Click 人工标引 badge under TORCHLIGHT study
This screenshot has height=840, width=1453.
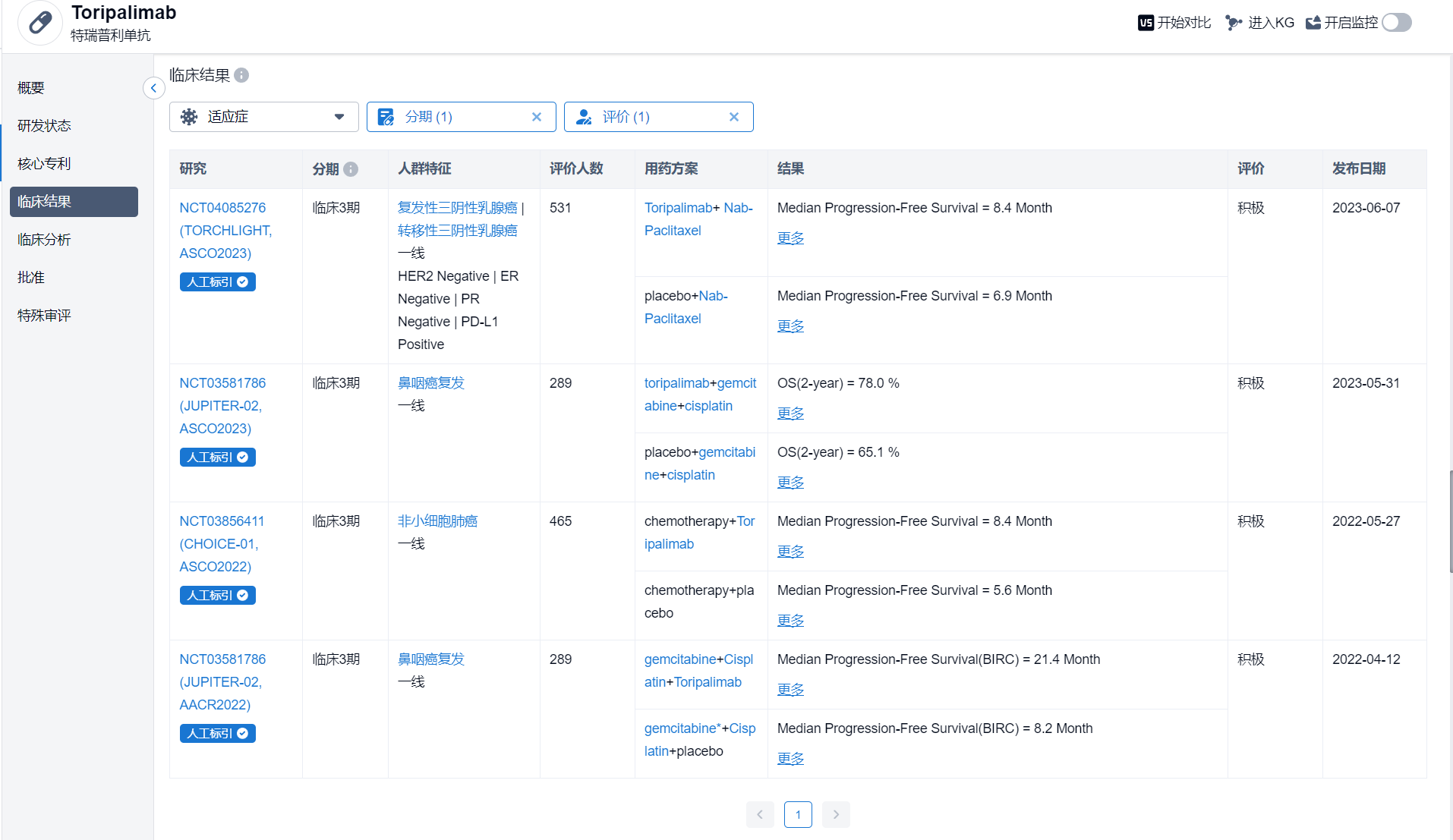(x=218, y=282)
